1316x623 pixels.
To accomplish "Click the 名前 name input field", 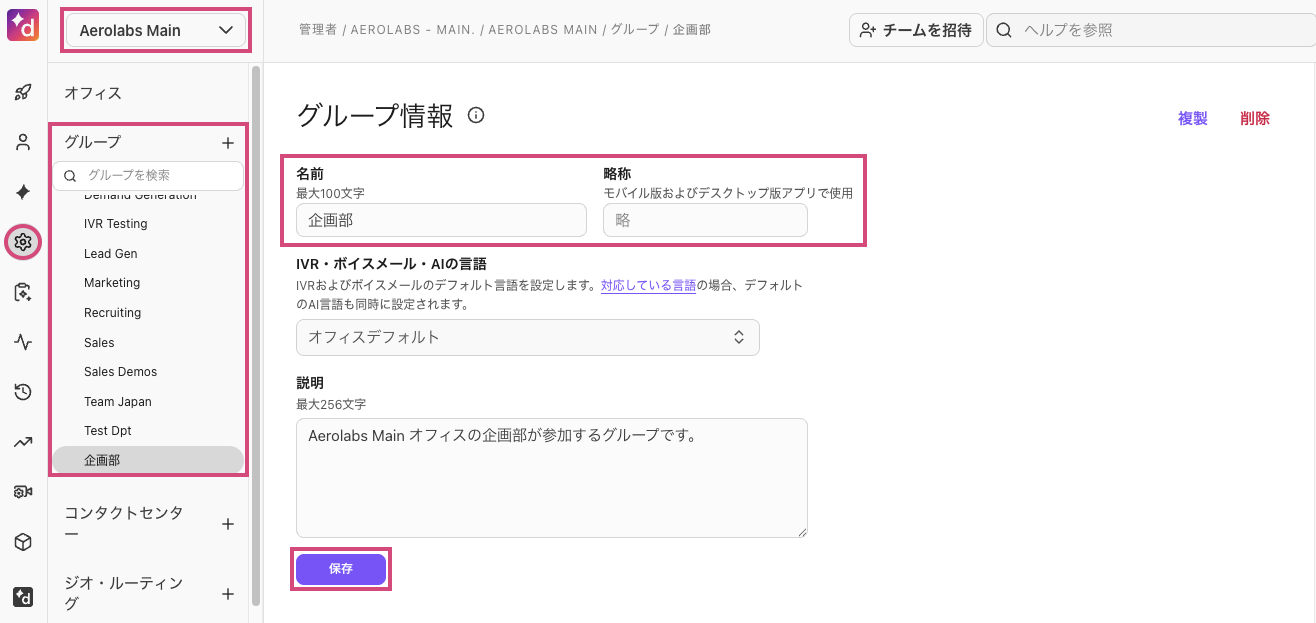I will pyautogui.click(x=441, y=220).
